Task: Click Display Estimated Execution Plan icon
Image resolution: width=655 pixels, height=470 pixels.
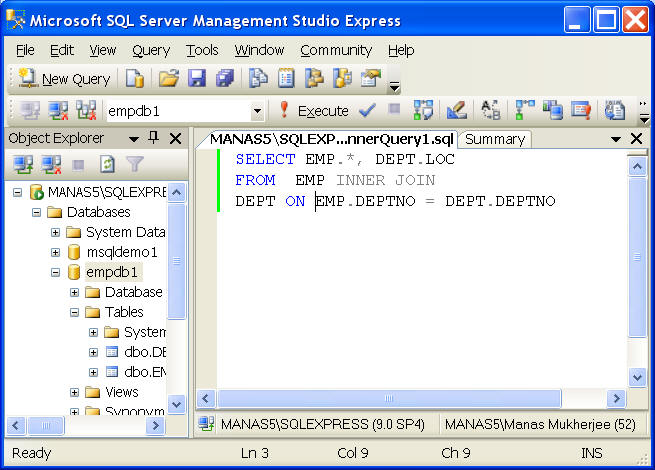Action: click(423, 111)
